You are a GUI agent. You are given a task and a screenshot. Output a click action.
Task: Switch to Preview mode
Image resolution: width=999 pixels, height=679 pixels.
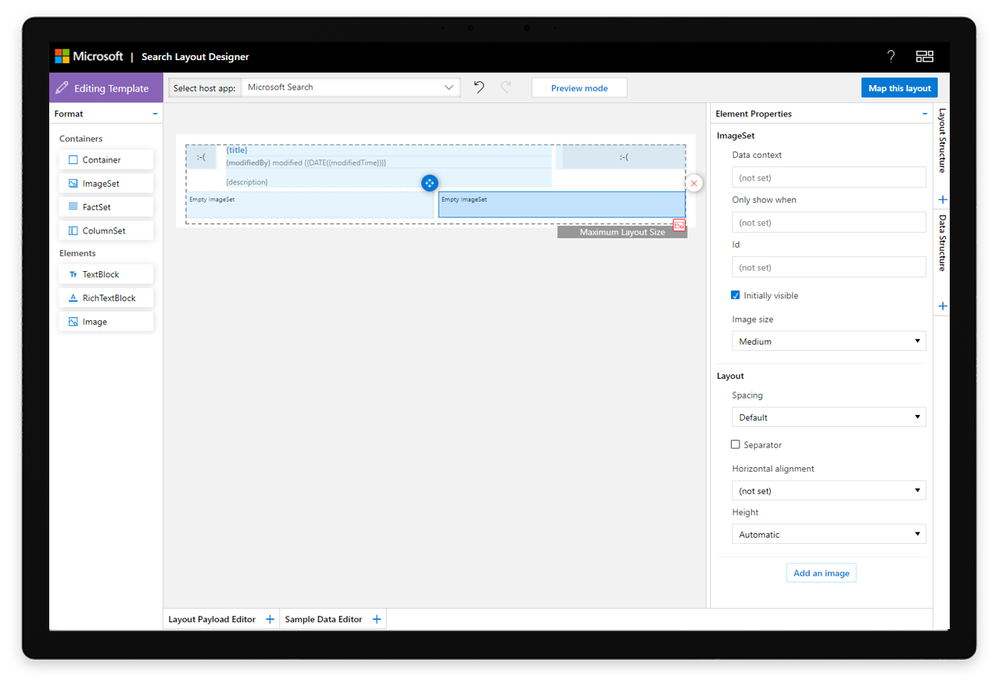coord(579,88)
